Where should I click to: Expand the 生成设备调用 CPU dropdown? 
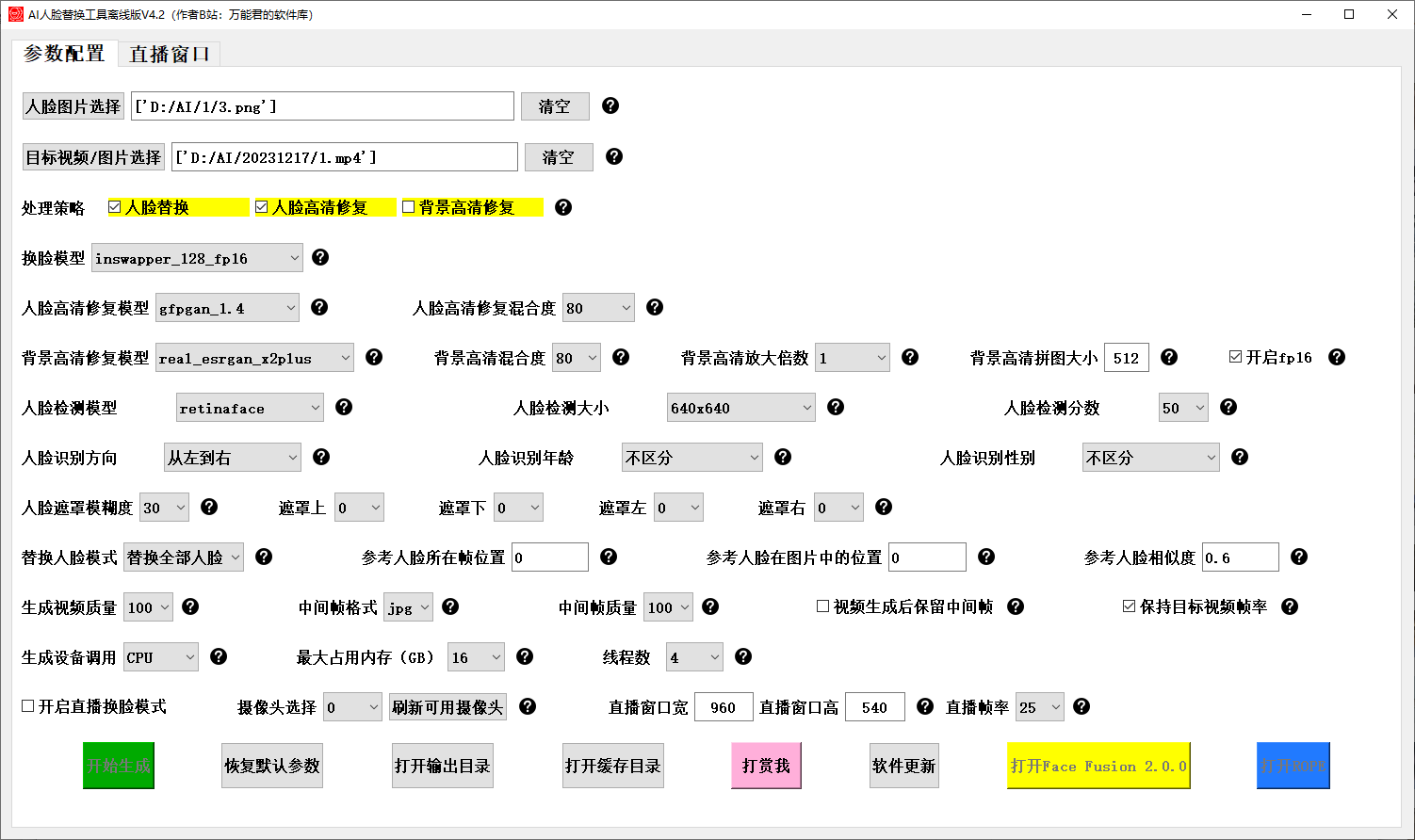pos(161,657)
